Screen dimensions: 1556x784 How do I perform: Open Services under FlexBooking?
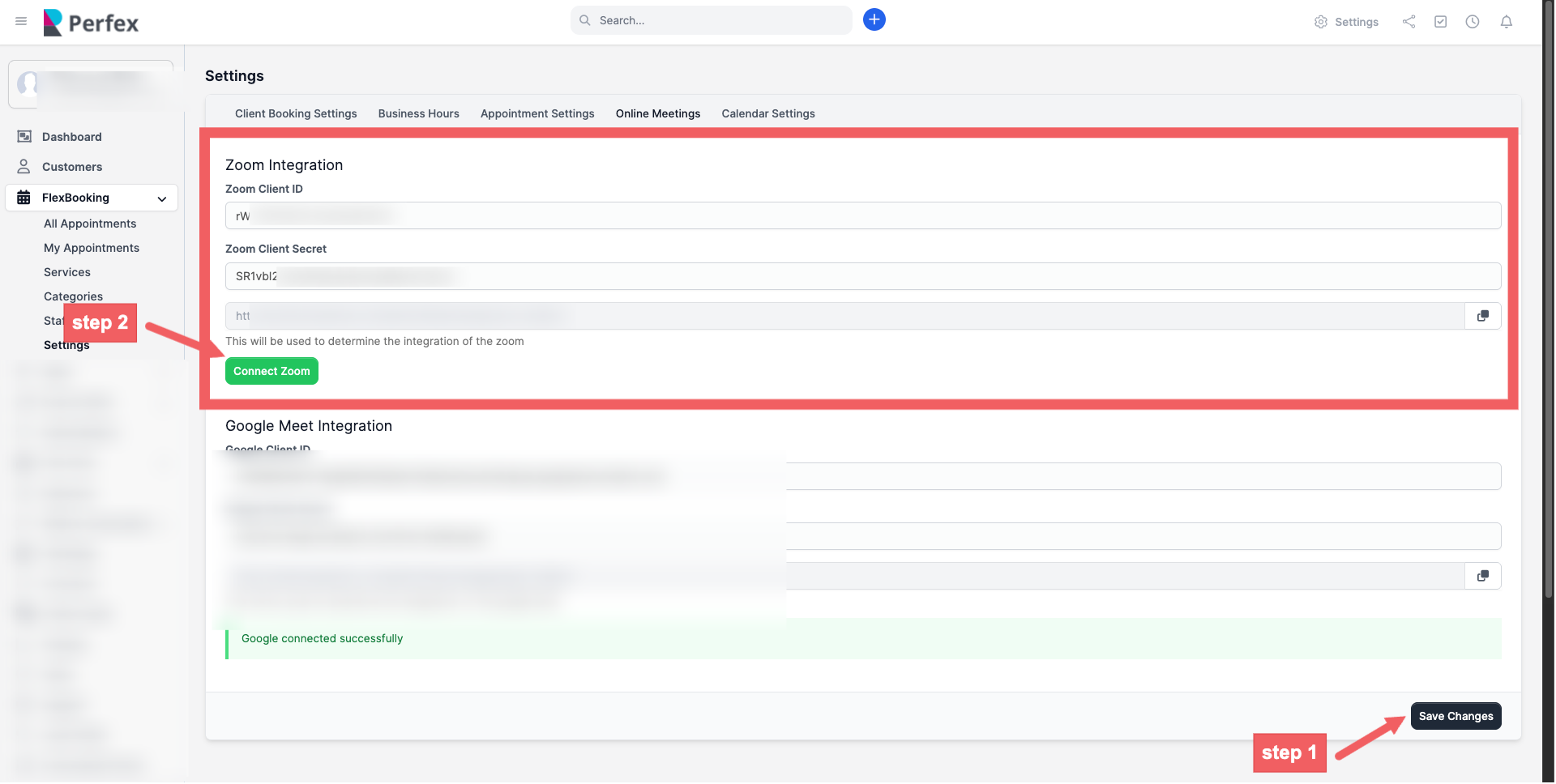[x=67, y=272]
